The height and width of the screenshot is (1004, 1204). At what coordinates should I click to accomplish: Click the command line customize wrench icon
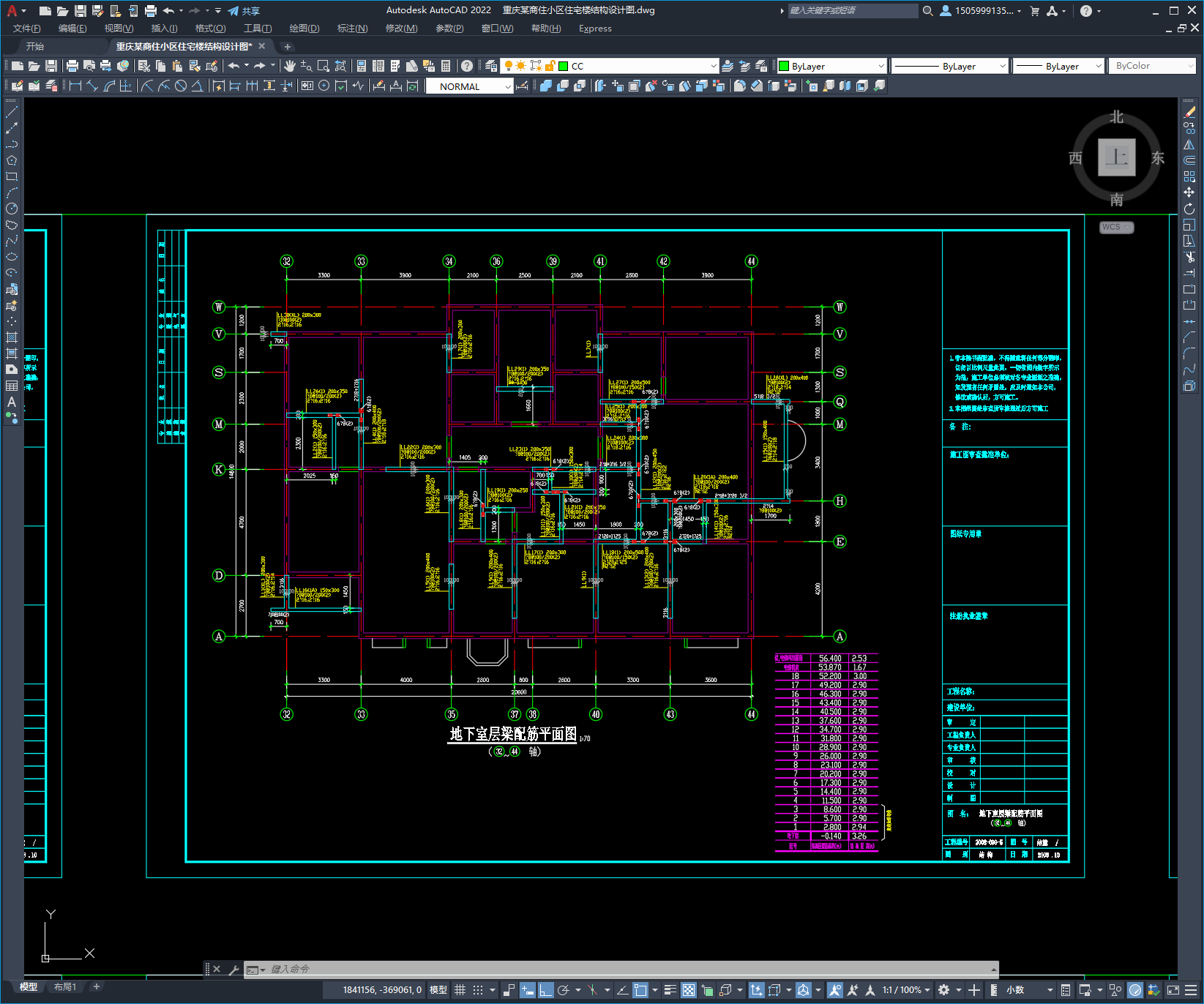[234, 970]
